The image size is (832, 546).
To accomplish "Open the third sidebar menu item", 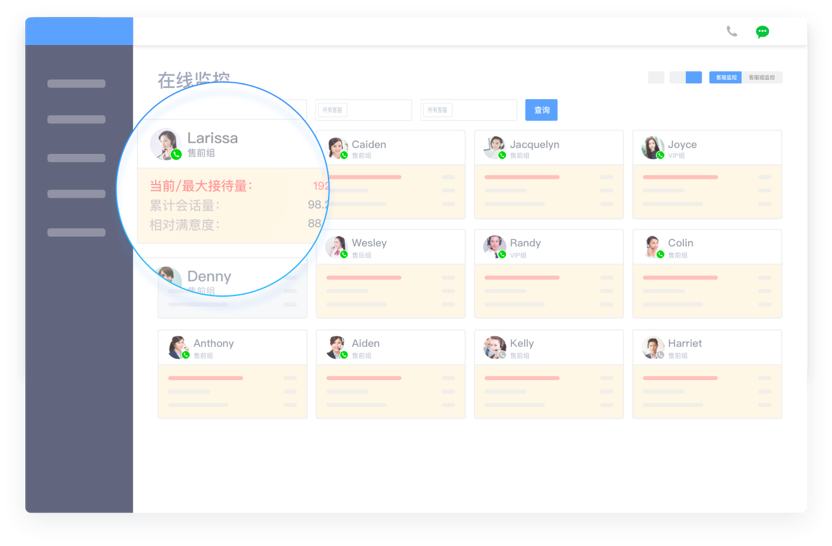I will (x=76, y=158).
